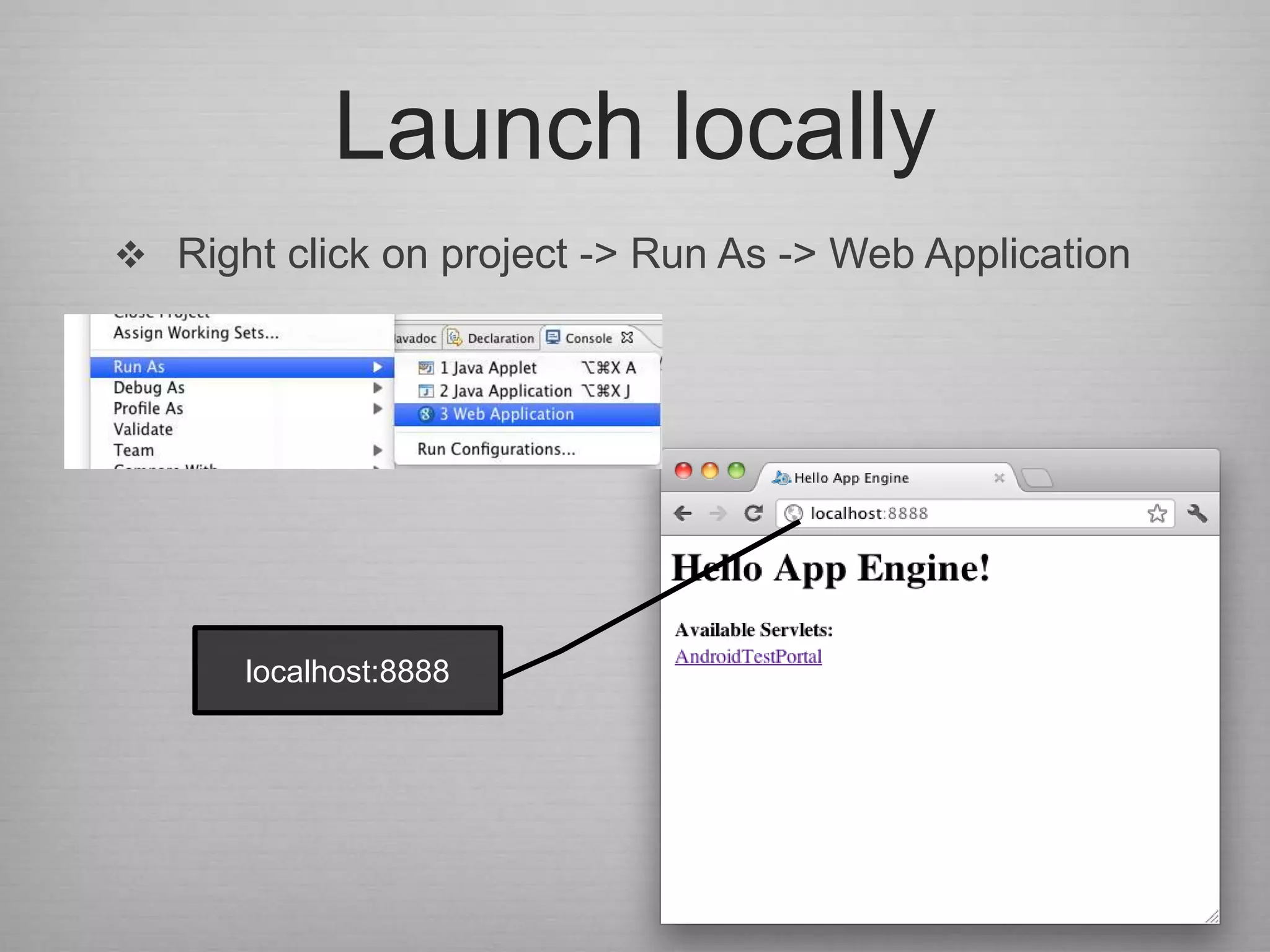Switch to the Declaration tab

(491, 338)
